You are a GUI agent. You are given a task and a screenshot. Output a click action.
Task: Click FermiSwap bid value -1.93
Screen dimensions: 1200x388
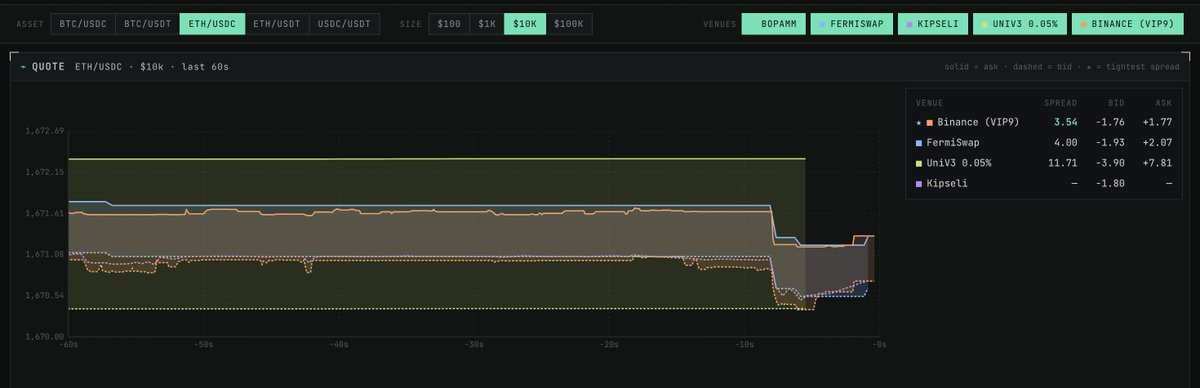click(x=1112, y=143)
